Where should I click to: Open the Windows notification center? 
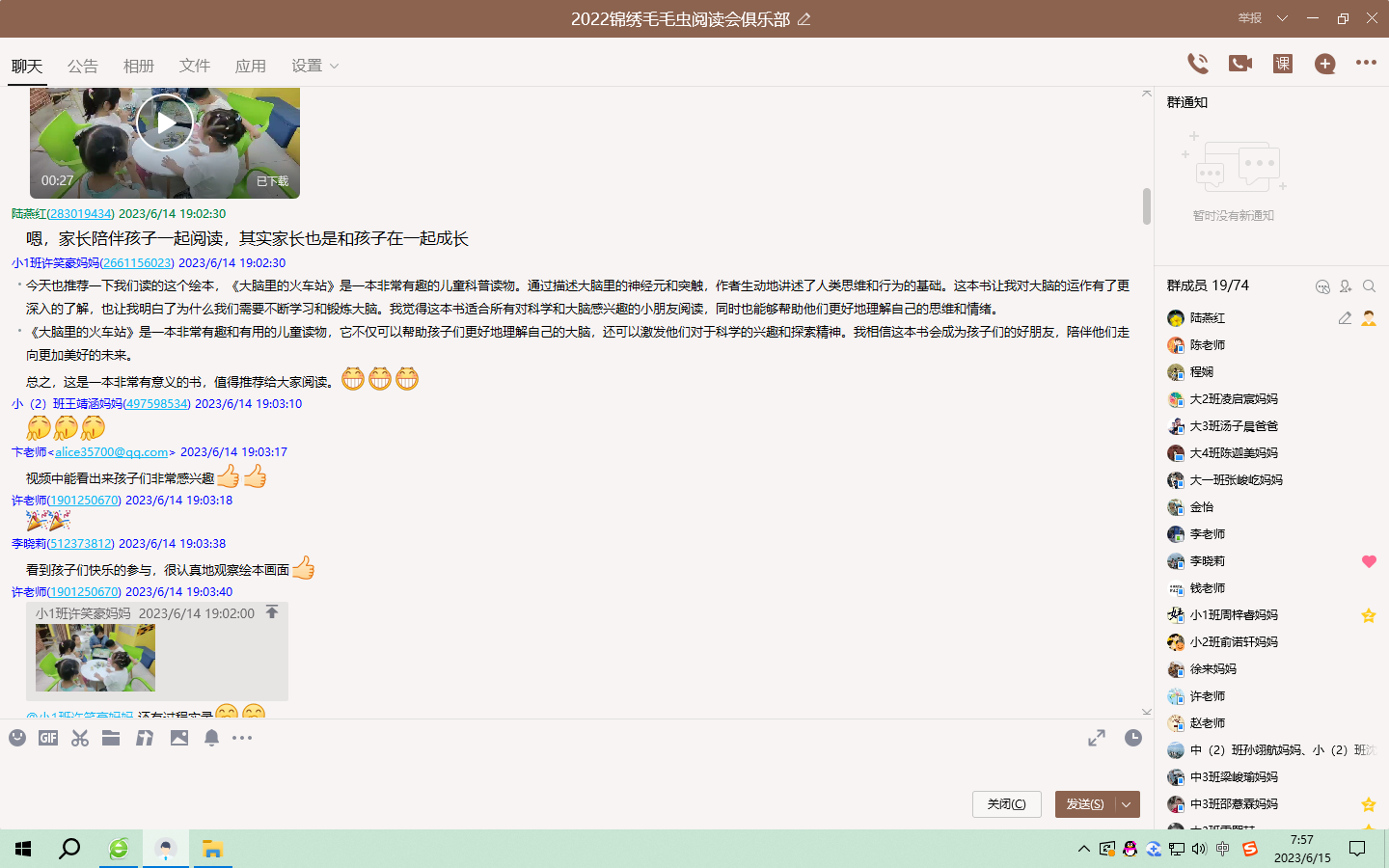pos(1357,849)
